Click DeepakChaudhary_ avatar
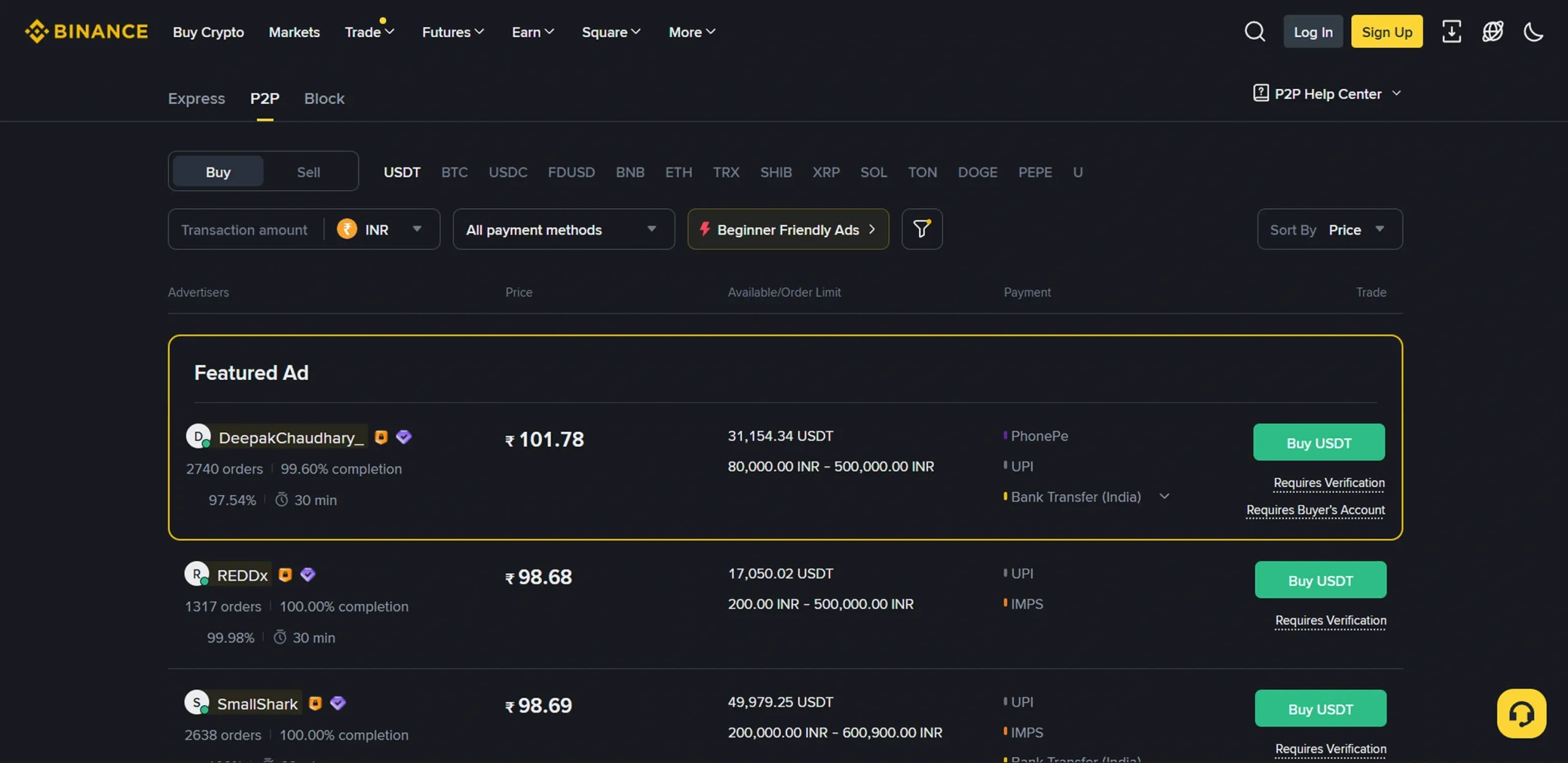Image resolution: width=1568 pixels, height=763 pixels. 198,436
